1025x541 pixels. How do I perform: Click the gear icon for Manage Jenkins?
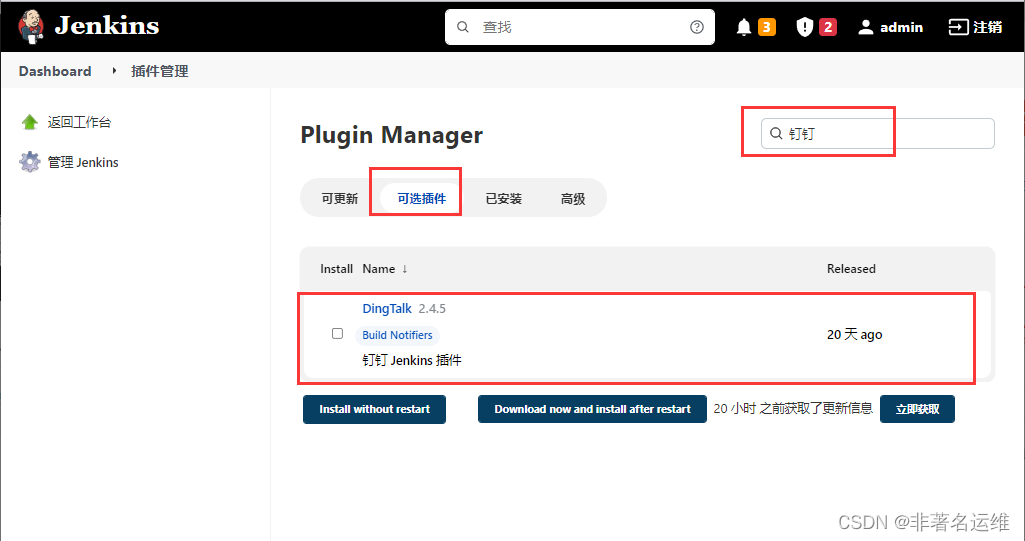coord(29,162)
